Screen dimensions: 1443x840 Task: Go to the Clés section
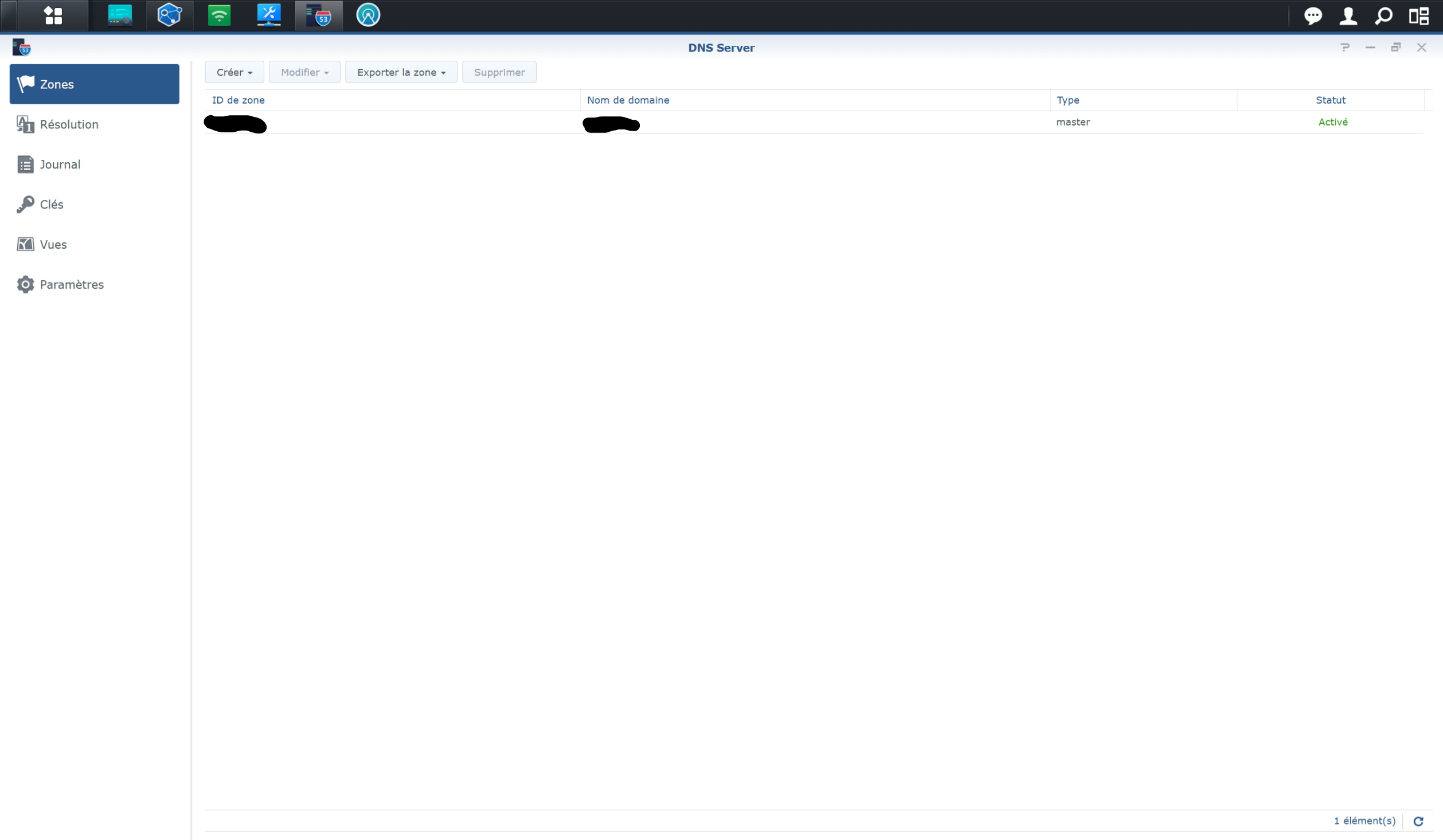[51, 205]
